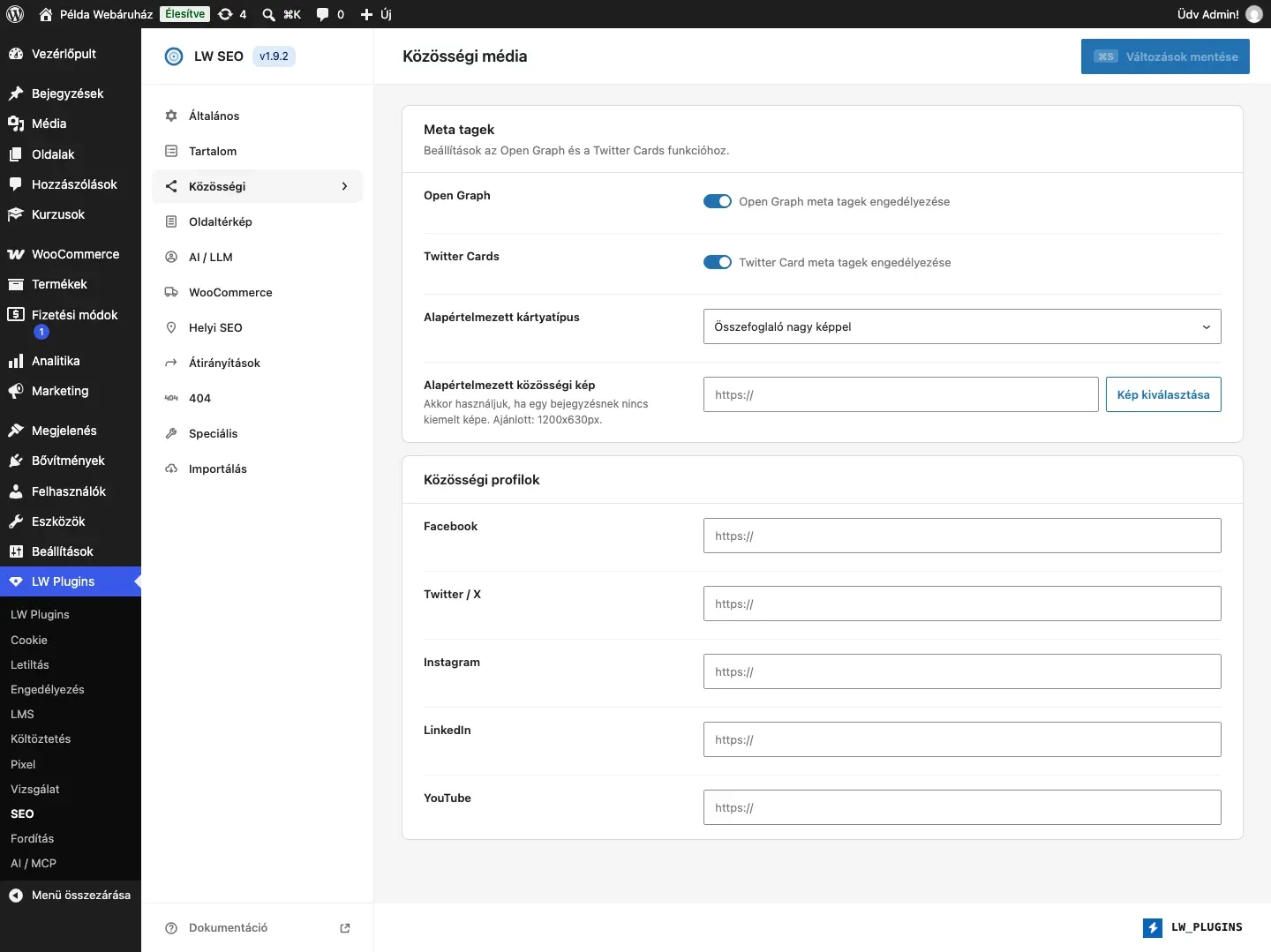Open the Alapértelmezett kártyatípus dropdown
1271x952 pixels.
(962, 326)
